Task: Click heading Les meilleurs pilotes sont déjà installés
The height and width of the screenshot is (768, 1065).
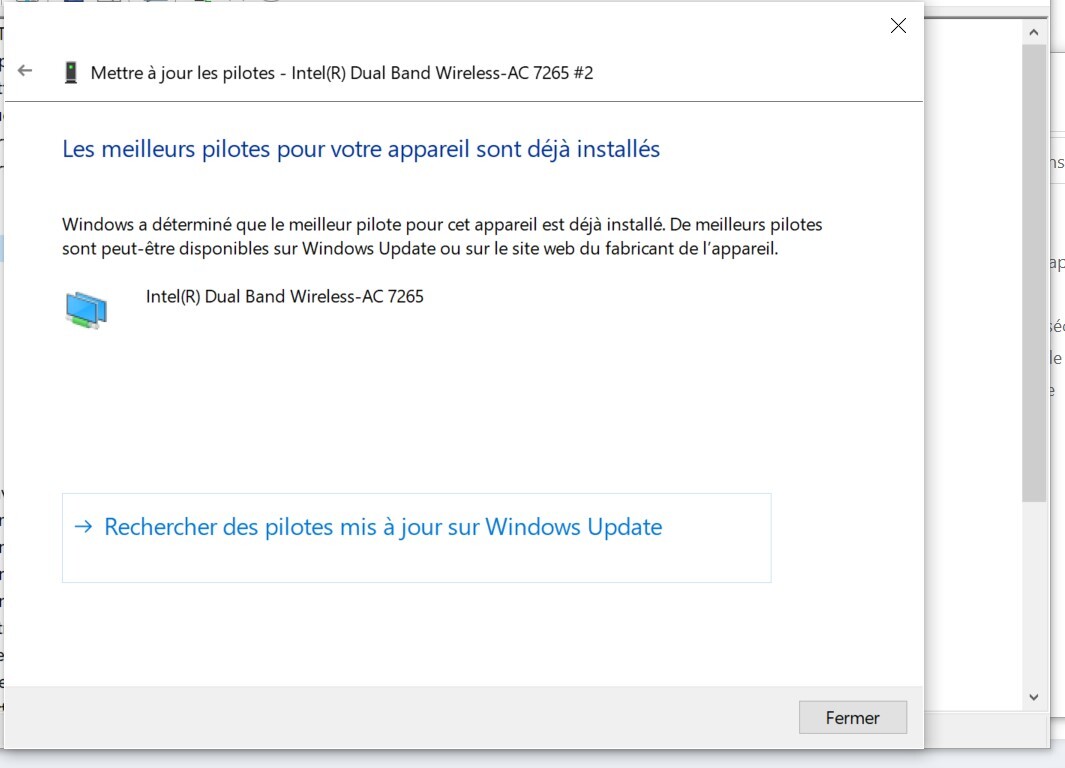Action: 361,149
